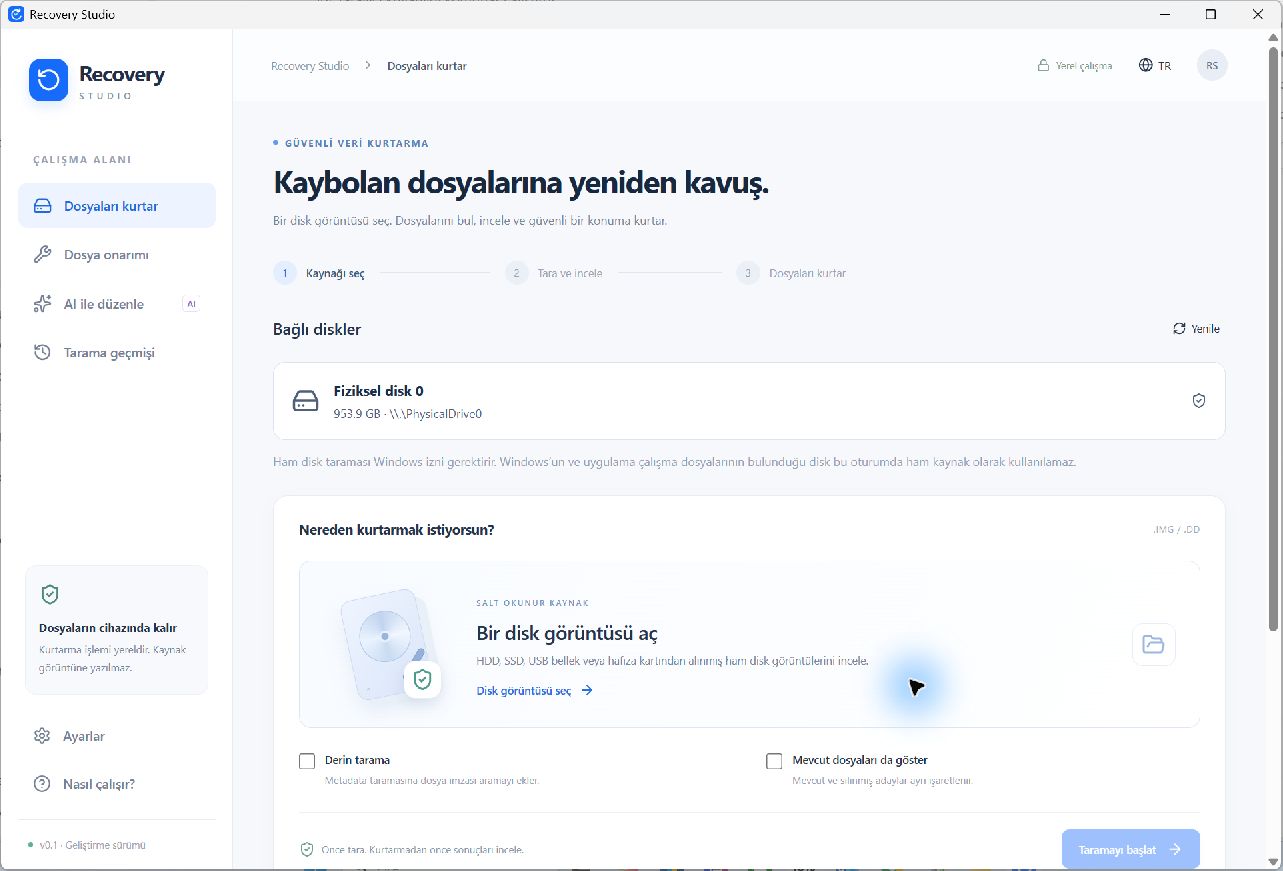1283x871 pixels.
Task: Click the green shield icon in privacy card
Action: click(x=50, y=594)
